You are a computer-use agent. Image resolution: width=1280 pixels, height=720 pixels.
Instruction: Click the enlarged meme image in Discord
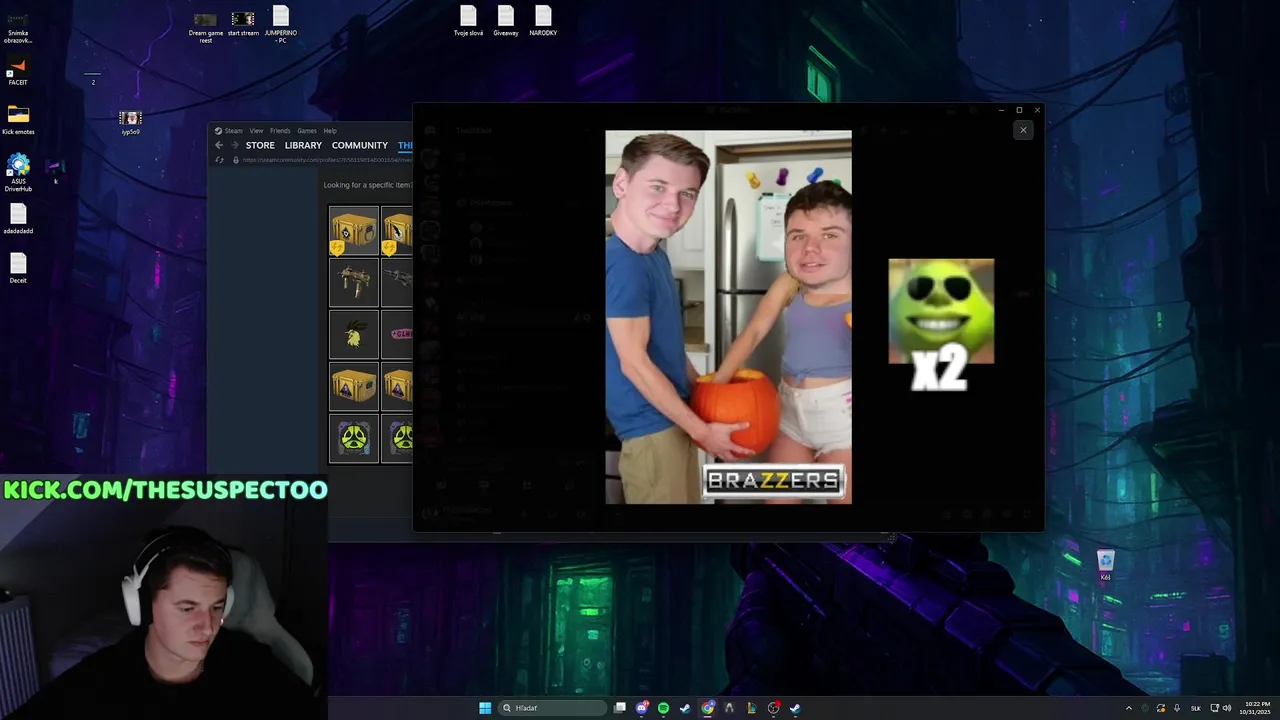(728, 317)
